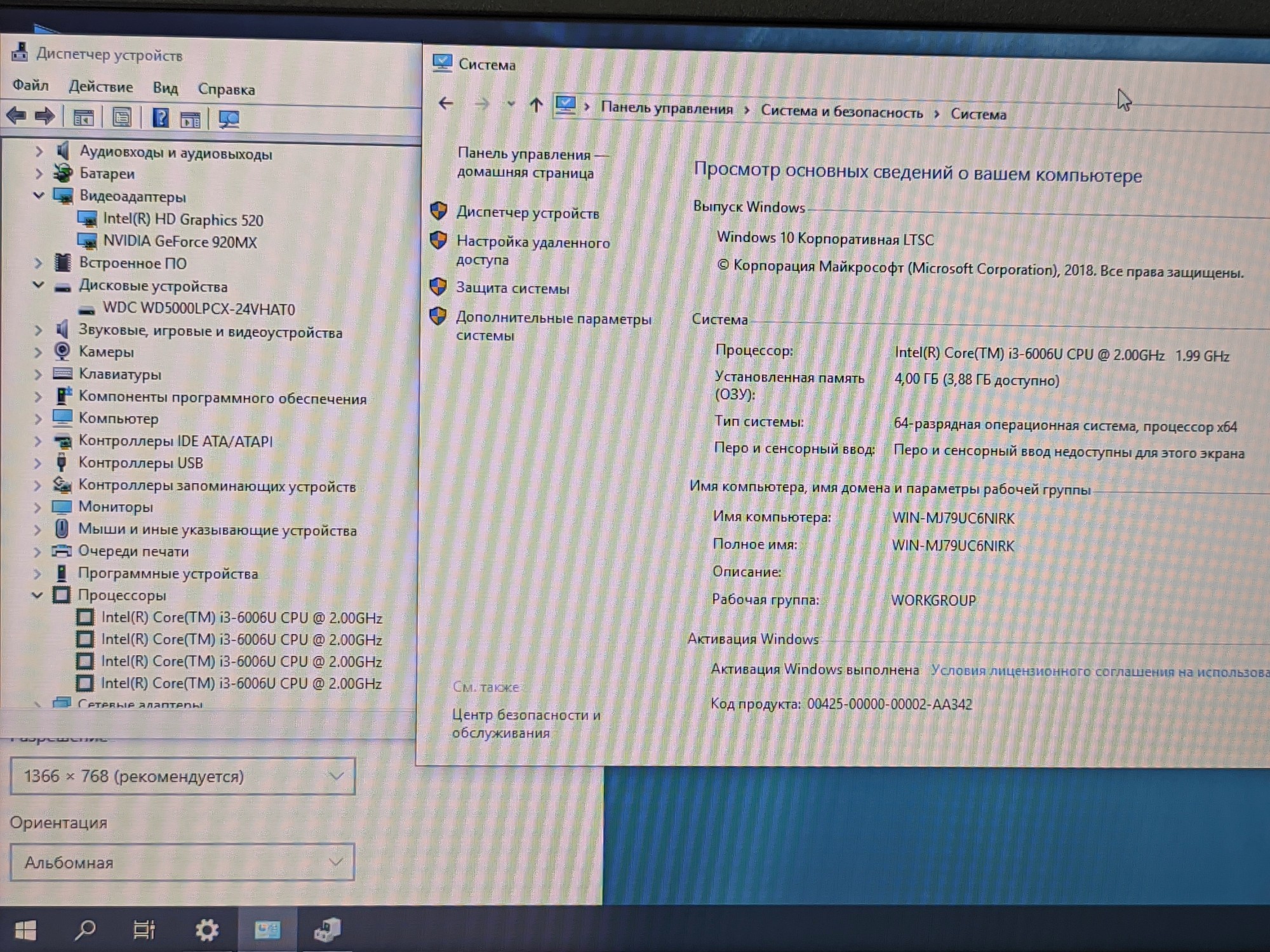Click the action pane toolbar icon after Help
Viewport: 1270px width, 952px height.
coord(190,119)
